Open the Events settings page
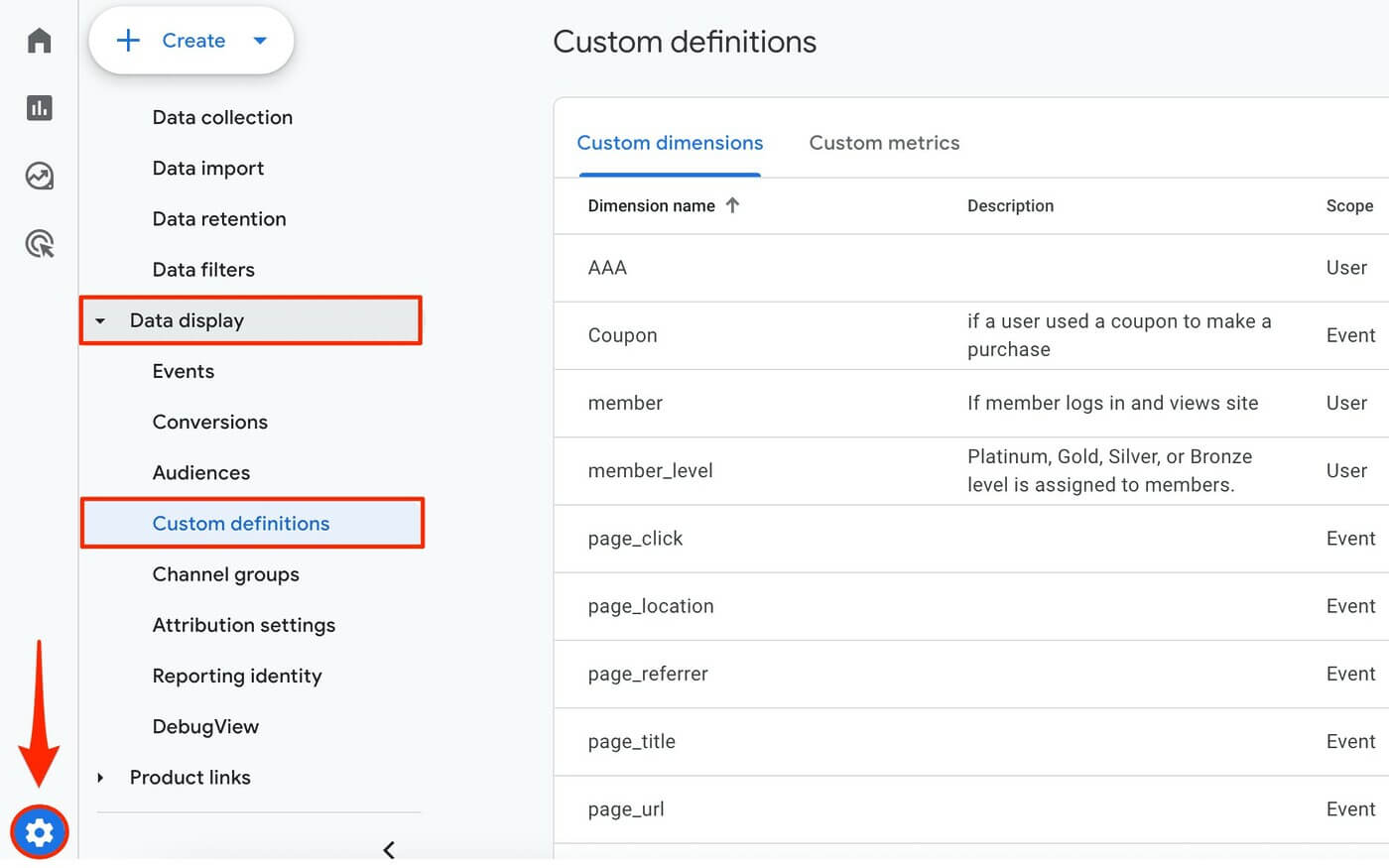 183,371
